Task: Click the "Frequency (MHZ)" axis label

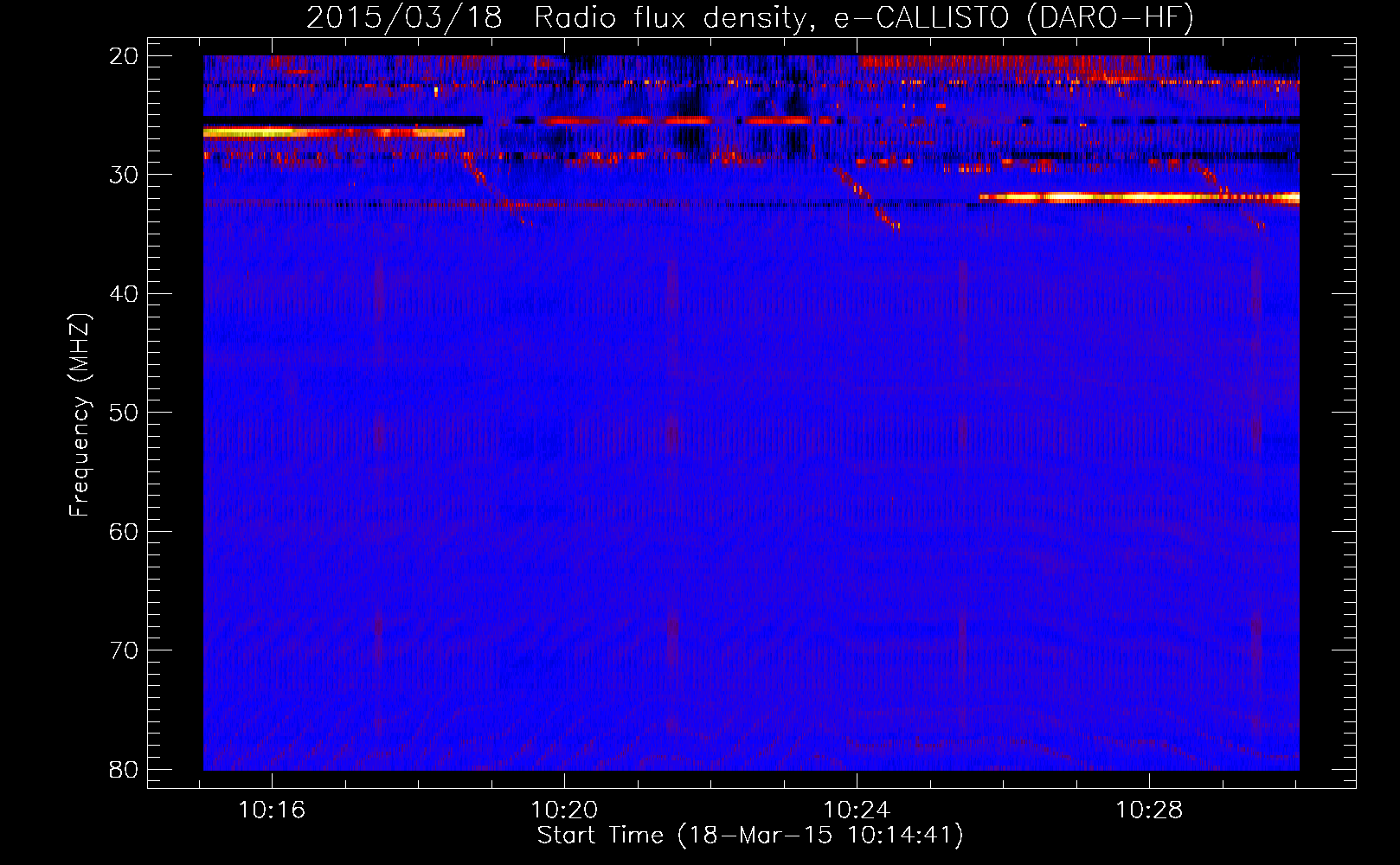Action: coord(80,416)
